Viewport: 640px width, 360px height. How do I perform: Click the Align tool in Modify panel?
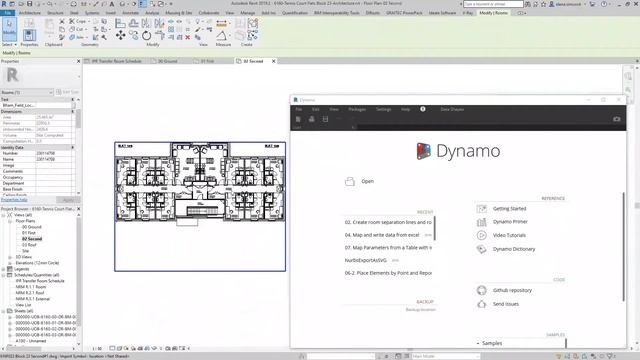tap(120, 23)
